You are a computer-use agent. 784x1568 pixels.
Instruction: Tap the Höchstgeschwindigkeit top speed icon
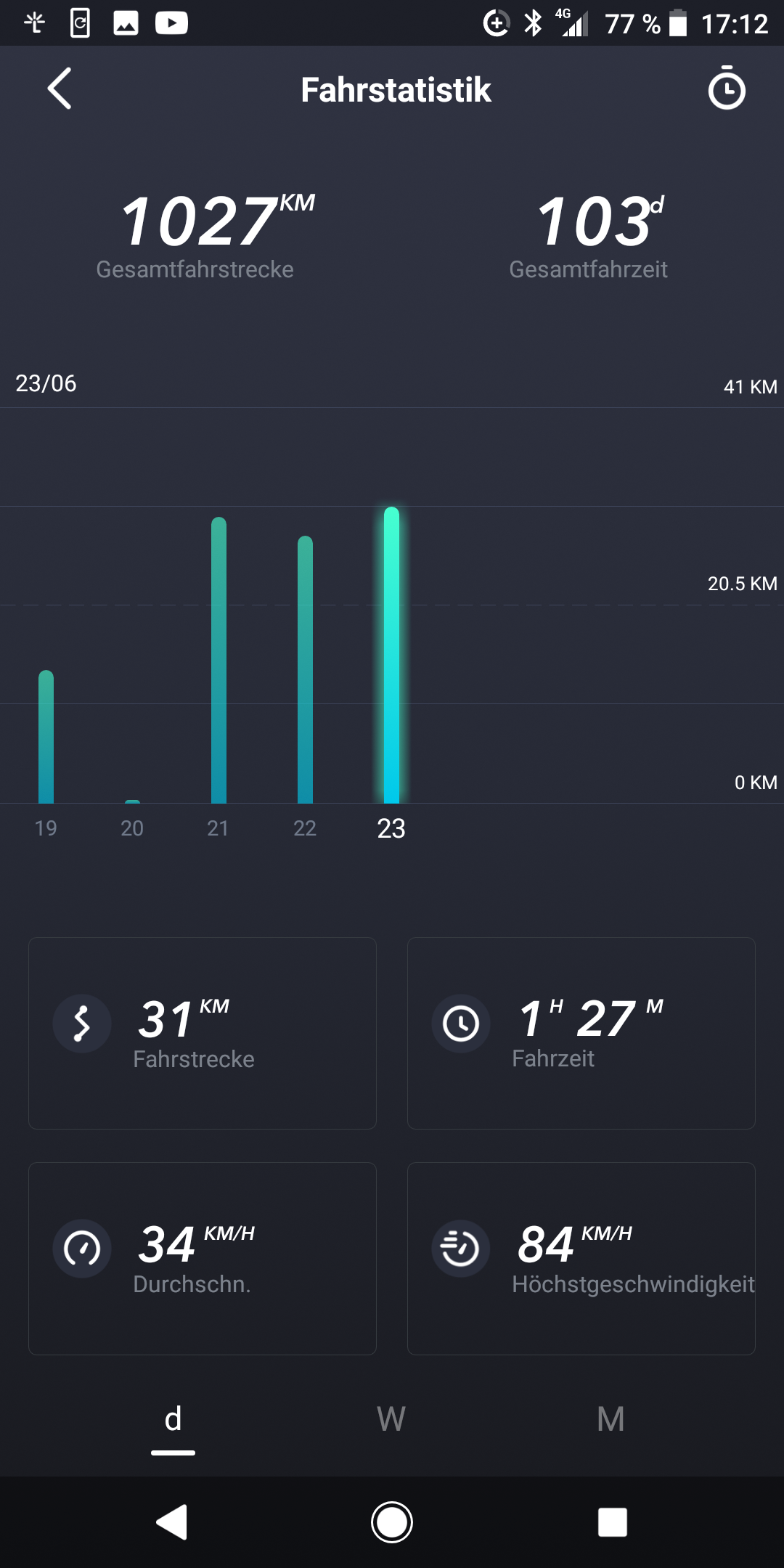coord(461,1249)
